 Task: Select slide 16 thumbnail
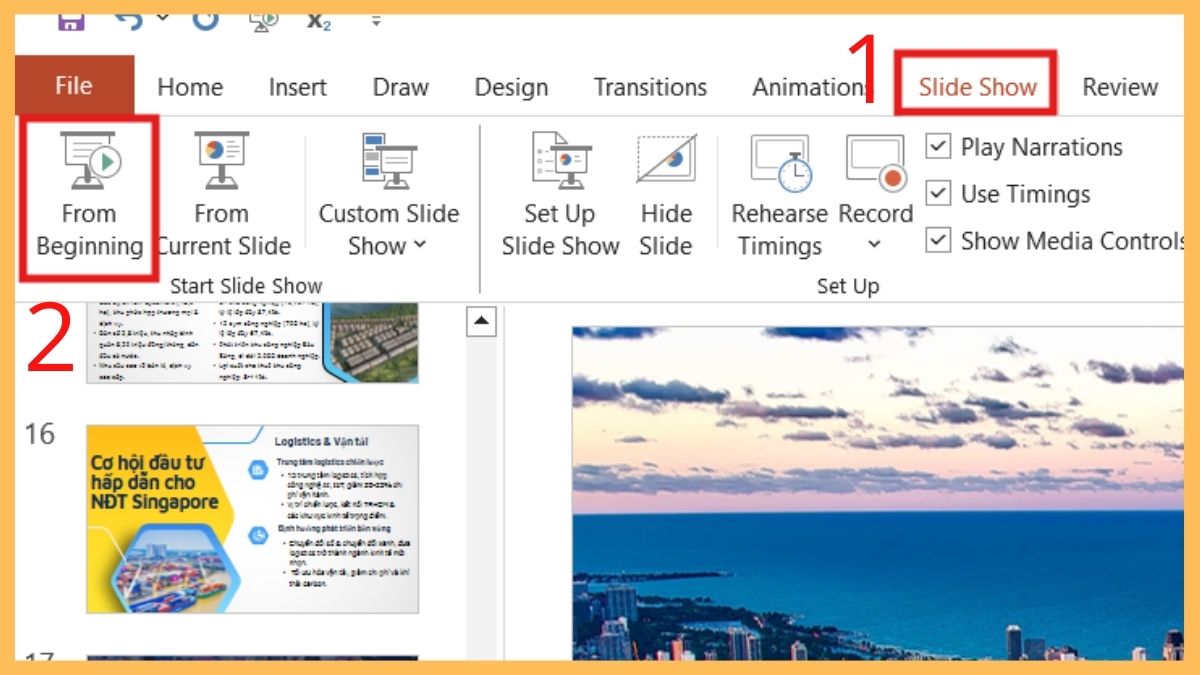tap(252, 519)
